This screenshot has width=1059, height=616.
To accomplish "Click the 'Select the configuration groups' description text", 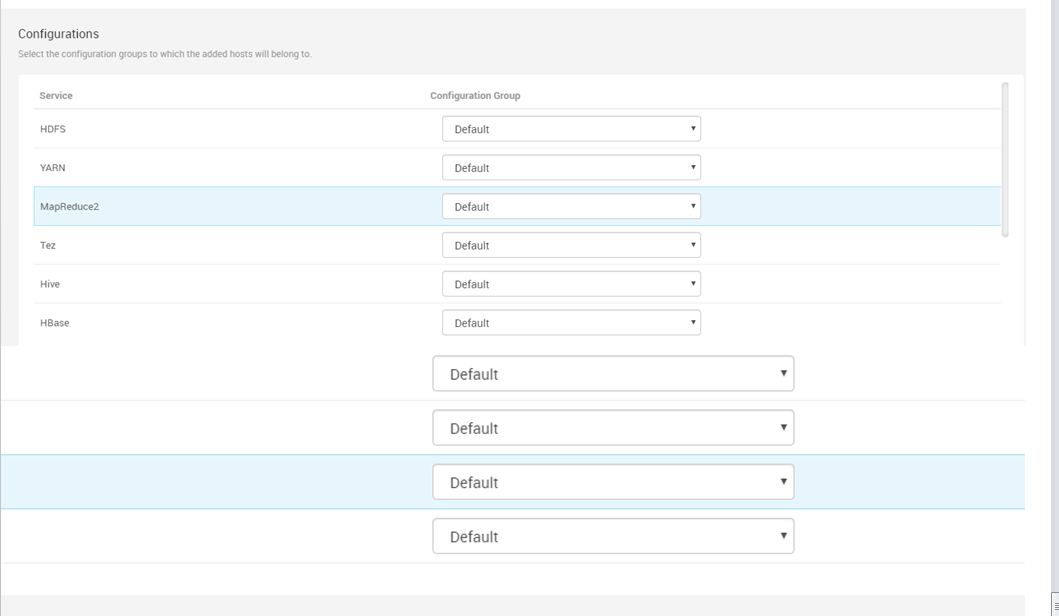I will [165, 54].
